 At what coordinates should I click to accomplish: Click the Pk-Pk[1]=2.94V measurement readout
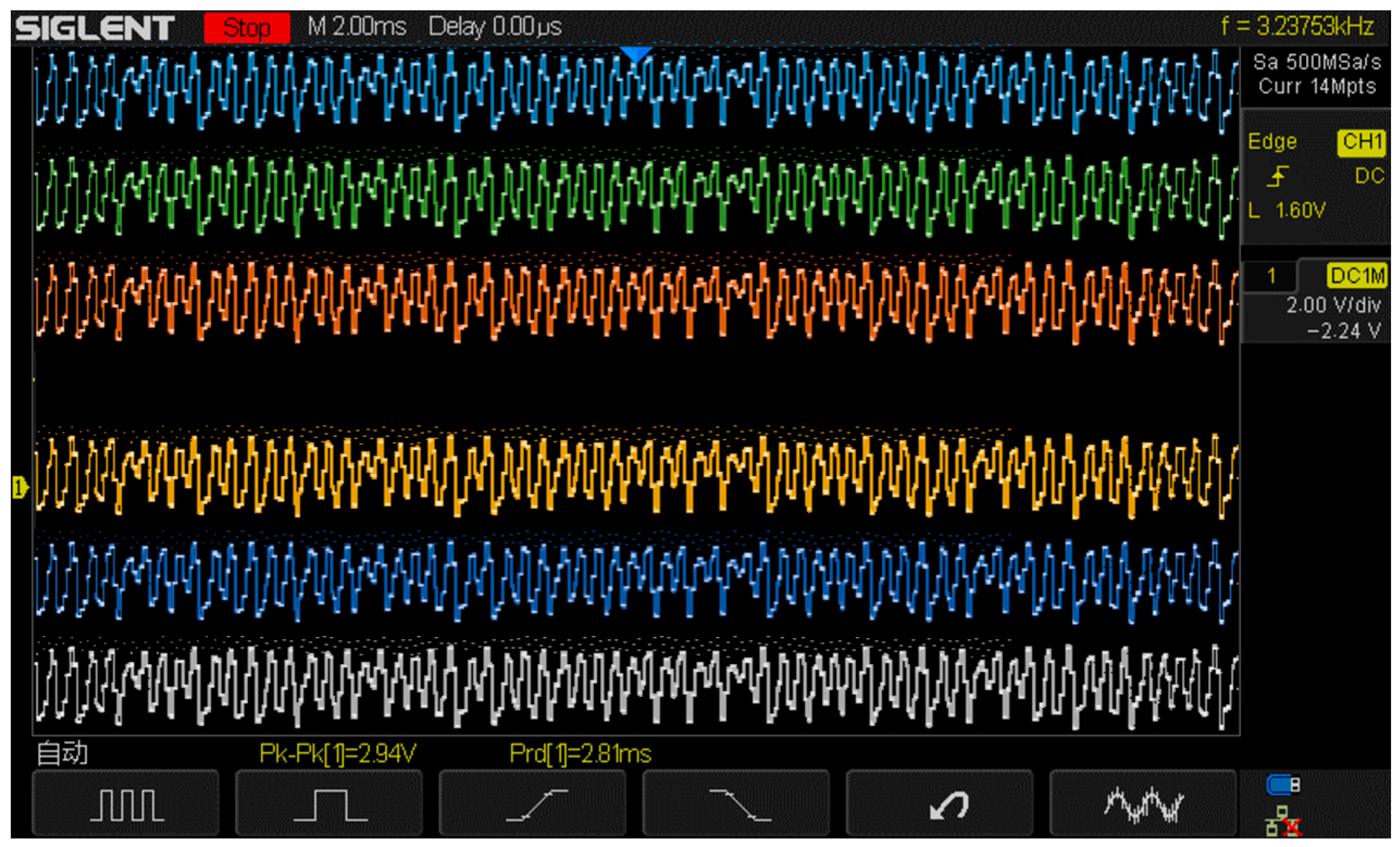(x=337, y=754)
